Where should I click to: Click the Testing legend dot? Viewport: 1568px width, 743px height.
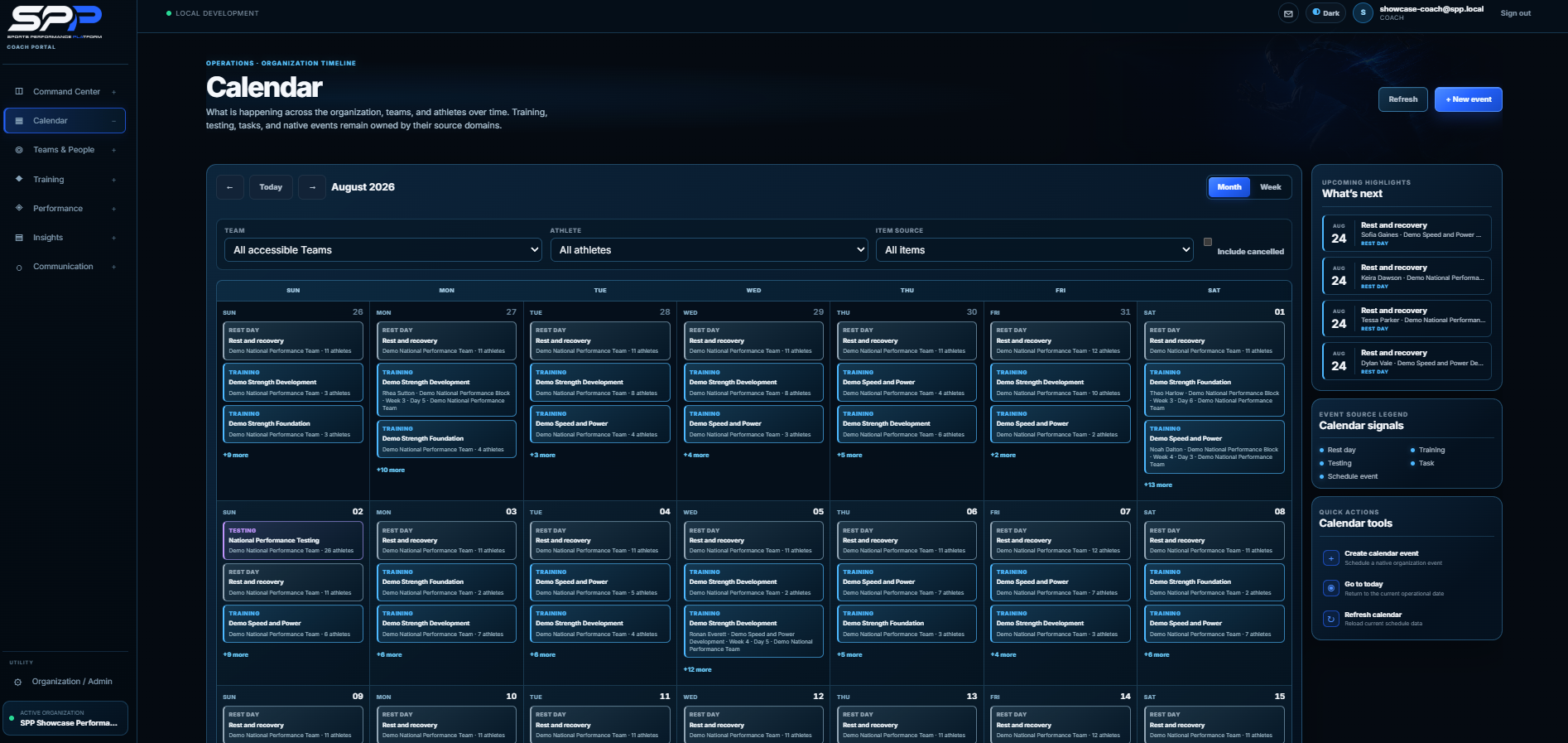(x=1322, y=464)
